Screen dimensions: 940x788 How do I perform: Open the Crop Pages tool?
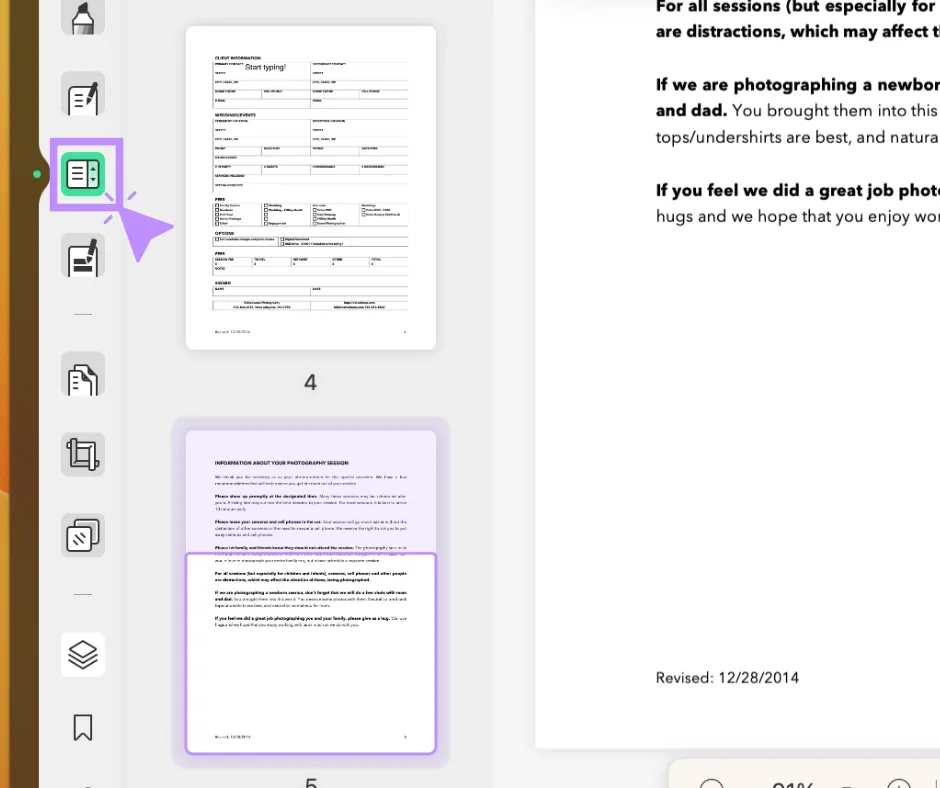pyautogui.click(x=83, y=454)
